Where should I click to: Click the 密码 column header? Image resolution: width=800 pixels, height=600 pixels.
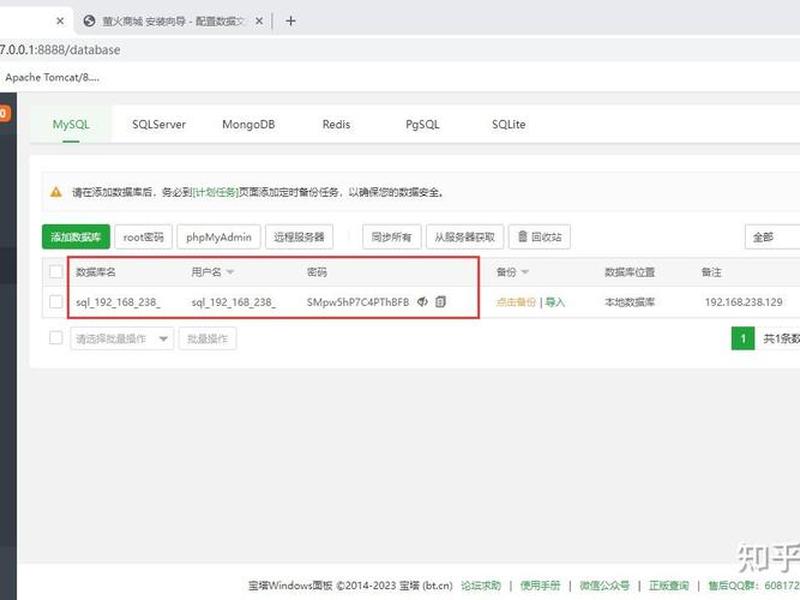tap(317, 272)
